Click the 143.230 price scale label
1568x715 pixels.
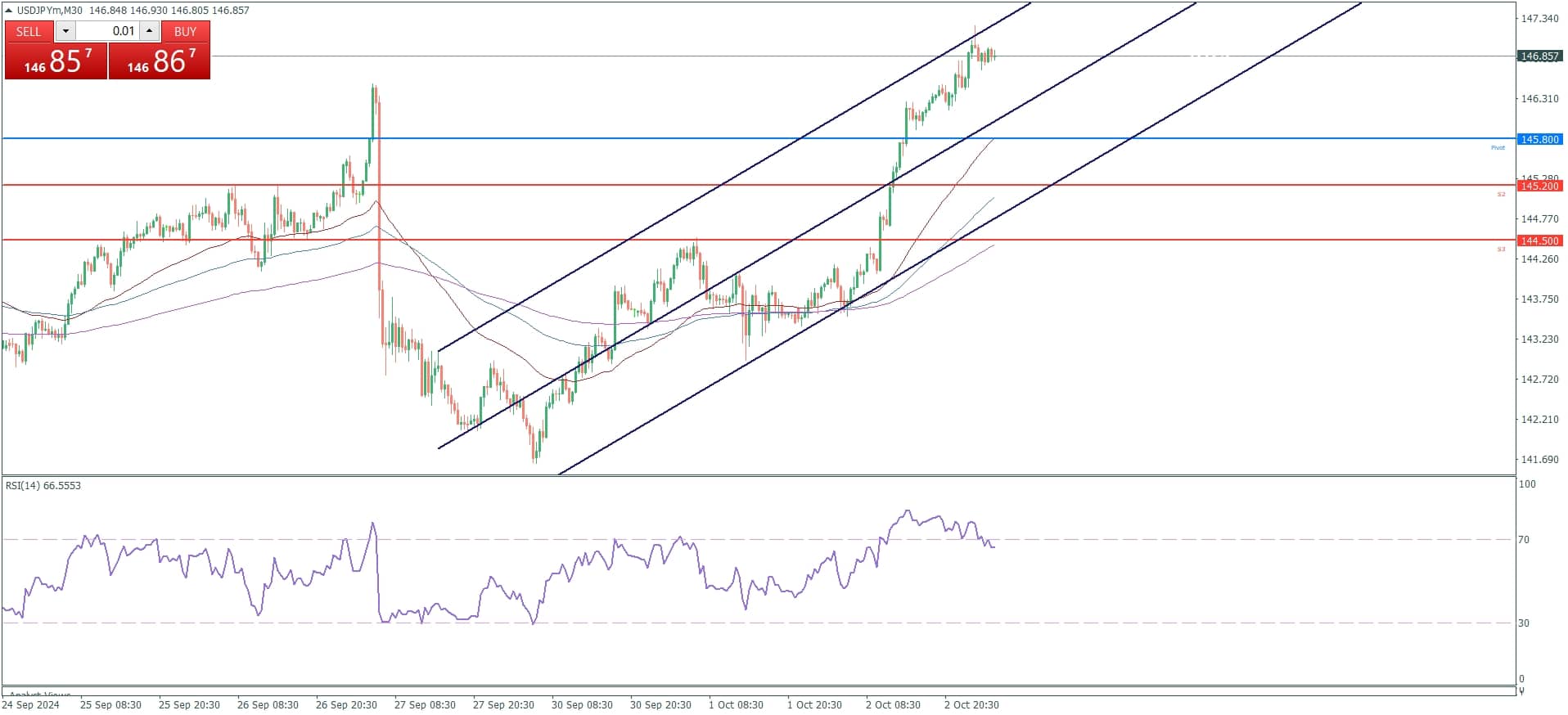(1539, 340)
